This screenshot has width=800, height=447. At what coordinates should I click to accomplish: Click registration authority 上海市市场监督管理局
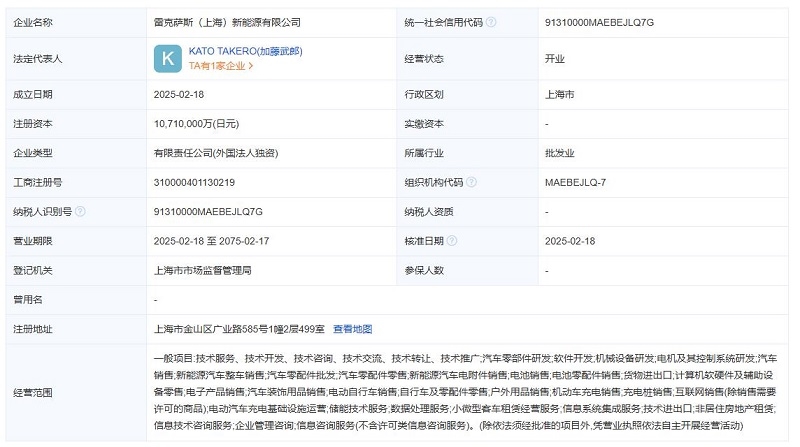tap(203, 270)
